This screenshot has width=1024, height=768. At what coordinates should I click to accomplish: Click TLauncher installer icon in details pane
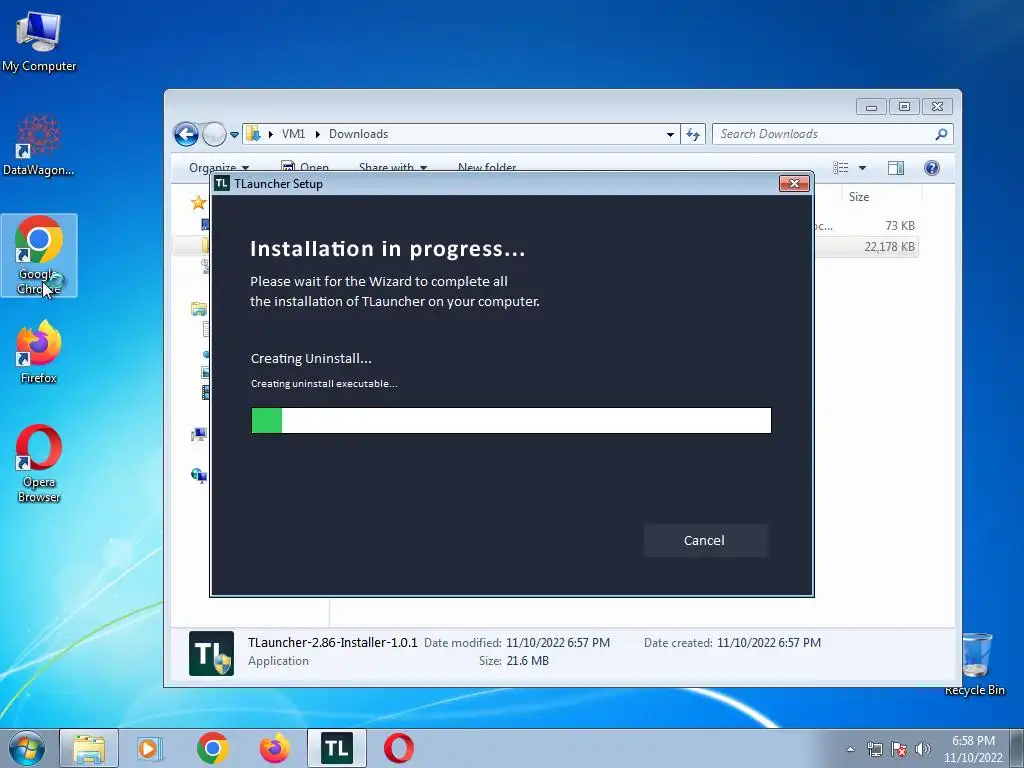click(x=211, y=653)
